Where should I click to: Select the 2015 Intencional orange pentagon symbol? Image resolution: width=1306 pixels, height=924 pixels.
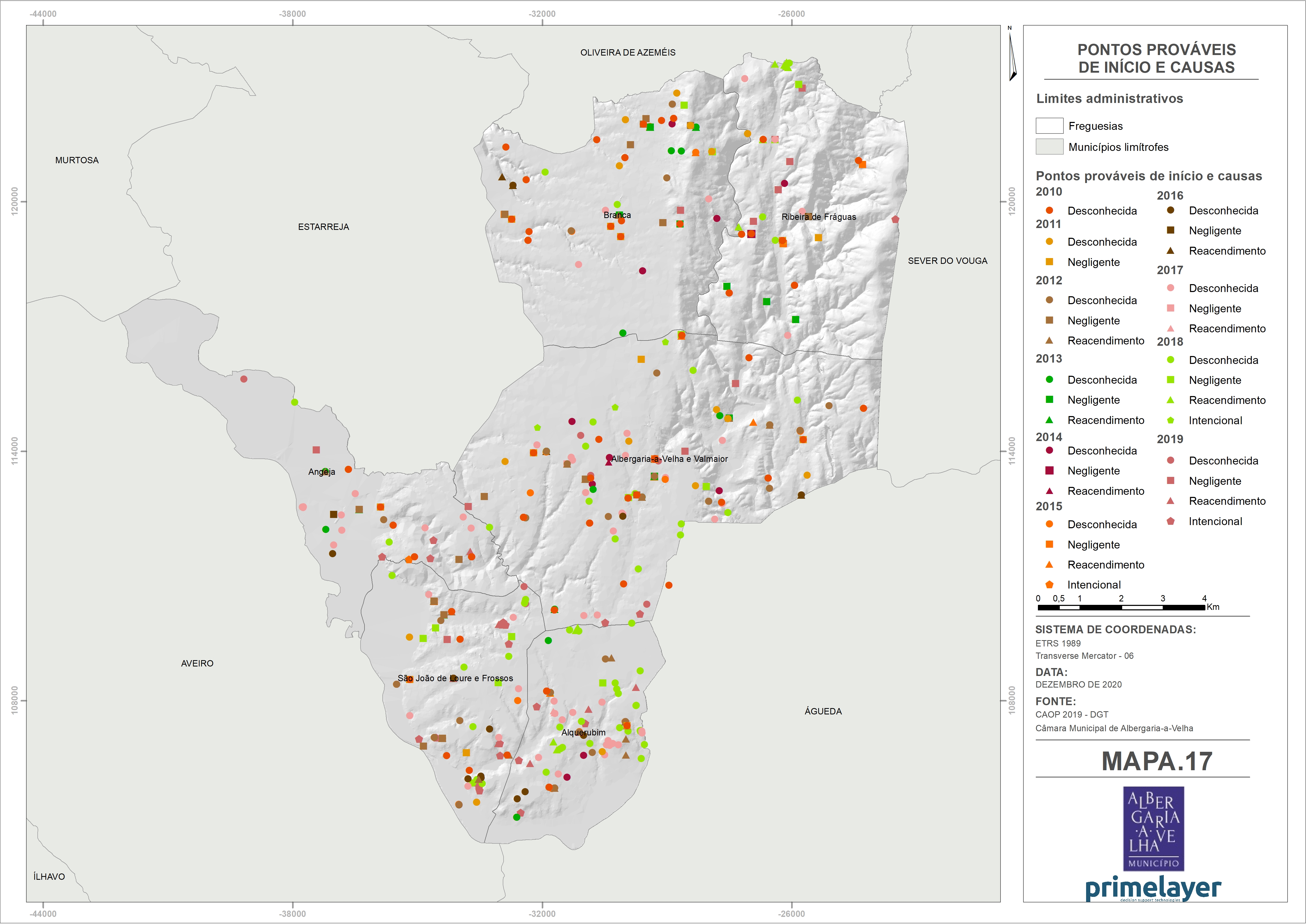pyautogui.click(x=1049, y=584)
